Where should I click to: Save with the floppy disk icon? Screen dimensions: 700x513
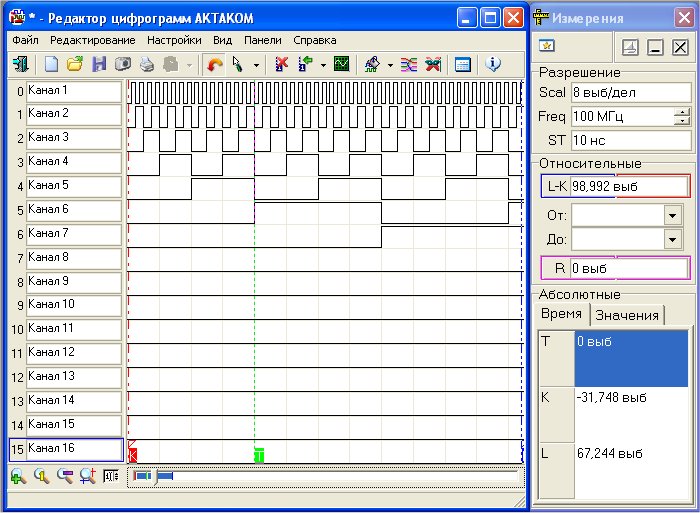pos(99,64)
